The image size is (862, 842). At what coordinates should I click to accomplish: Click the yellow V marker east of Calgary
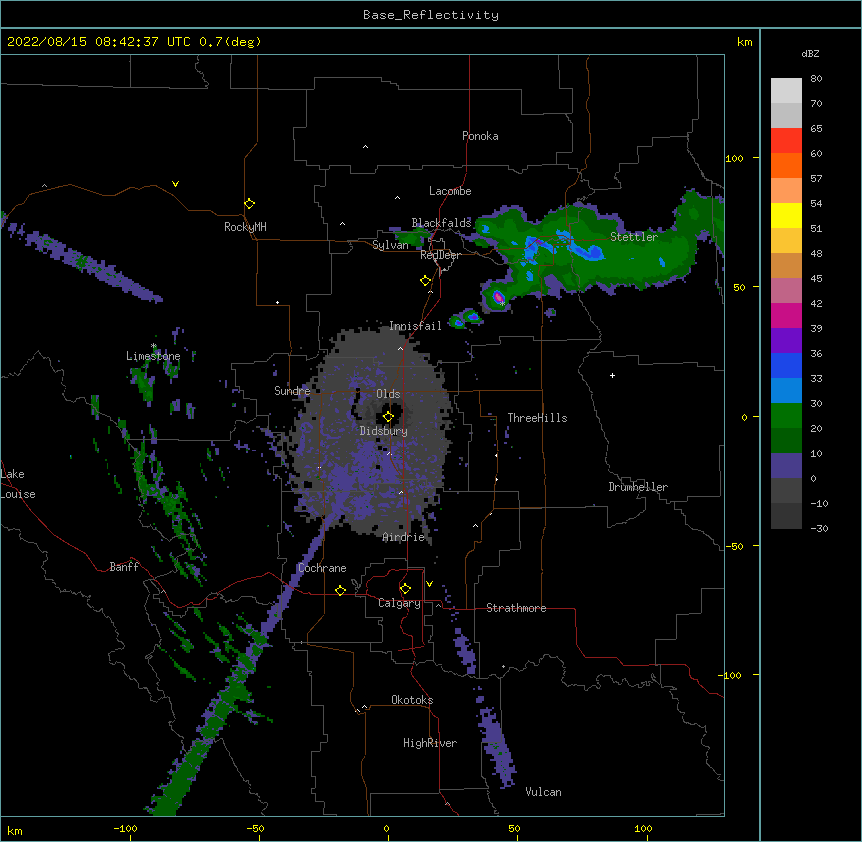tap(429, 584)
